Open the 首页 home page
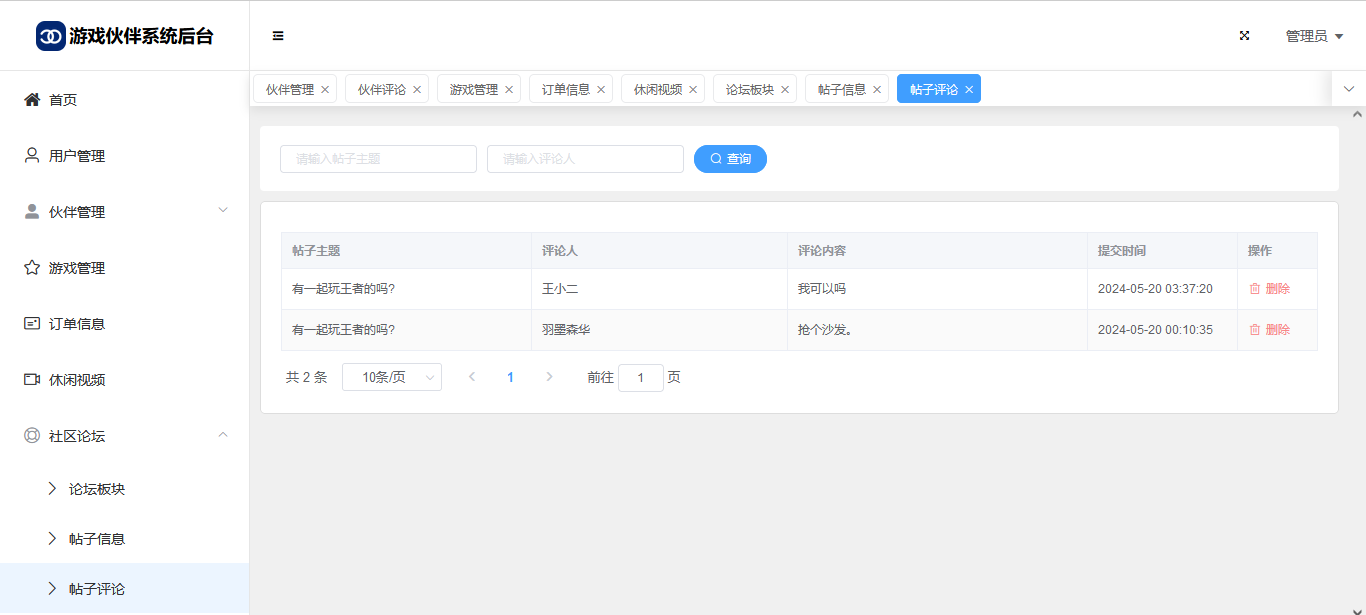 click(62, 100)
